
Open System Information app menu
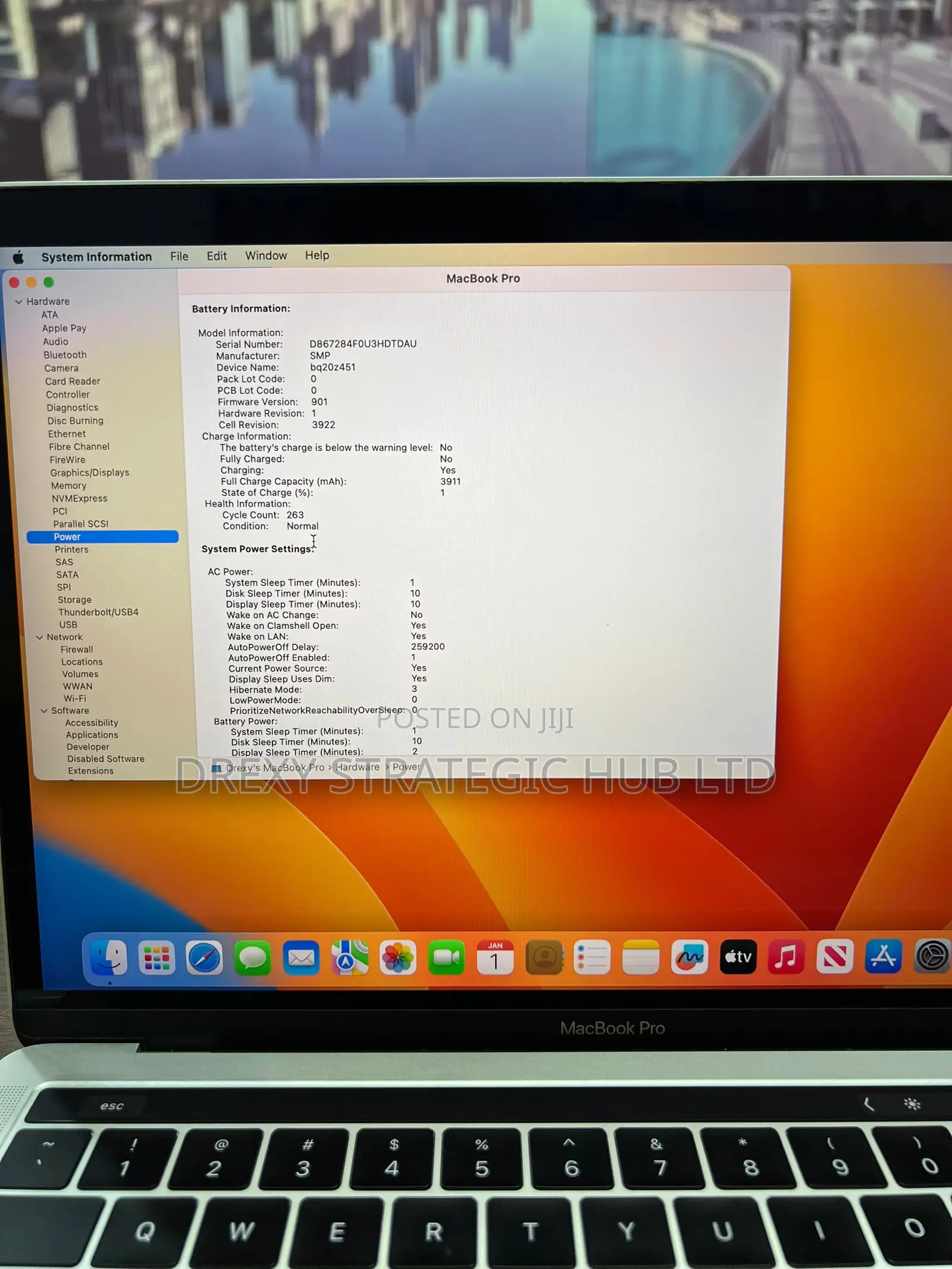[x=96, y=257]
